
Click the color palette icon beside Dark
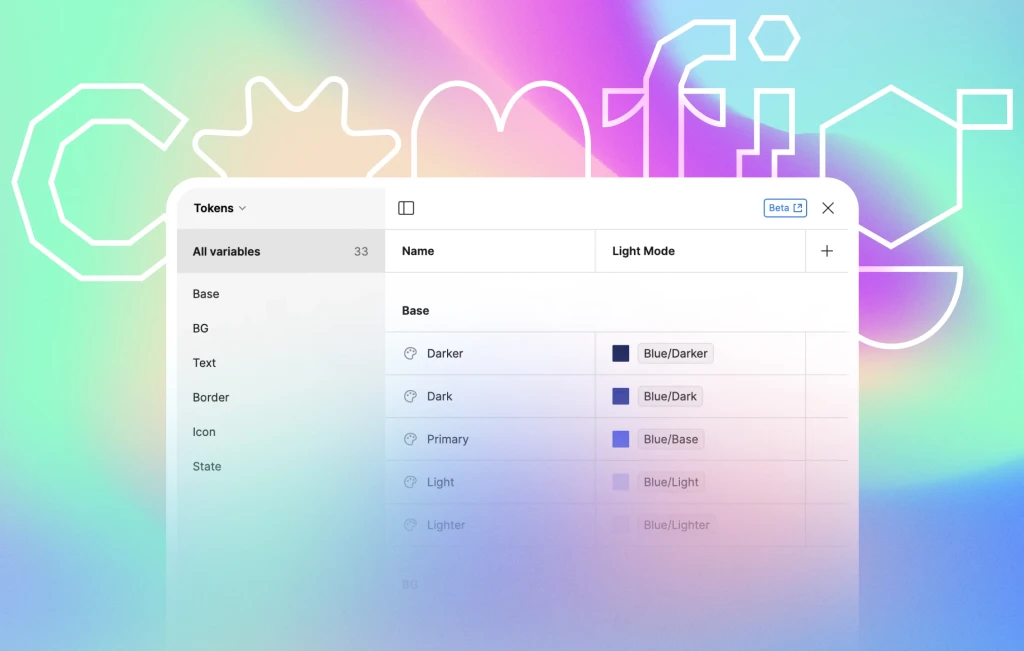[410, 397]
